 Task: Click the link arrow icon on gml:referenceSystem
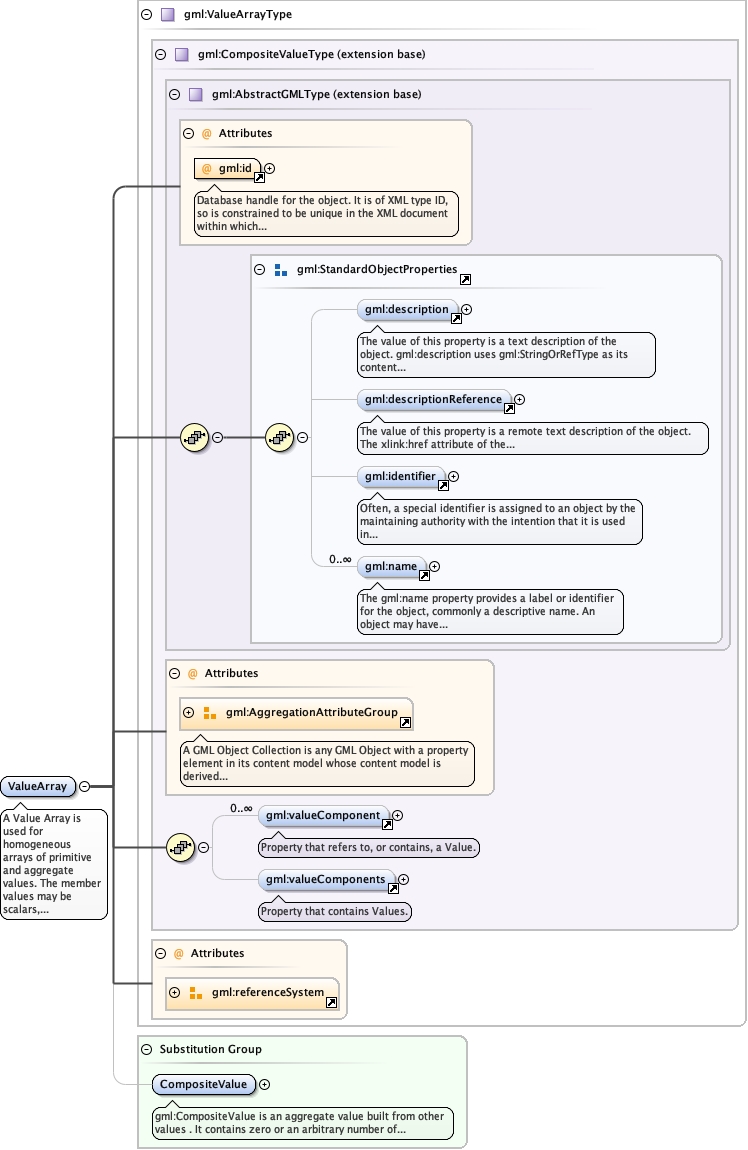pos(331,1002)
